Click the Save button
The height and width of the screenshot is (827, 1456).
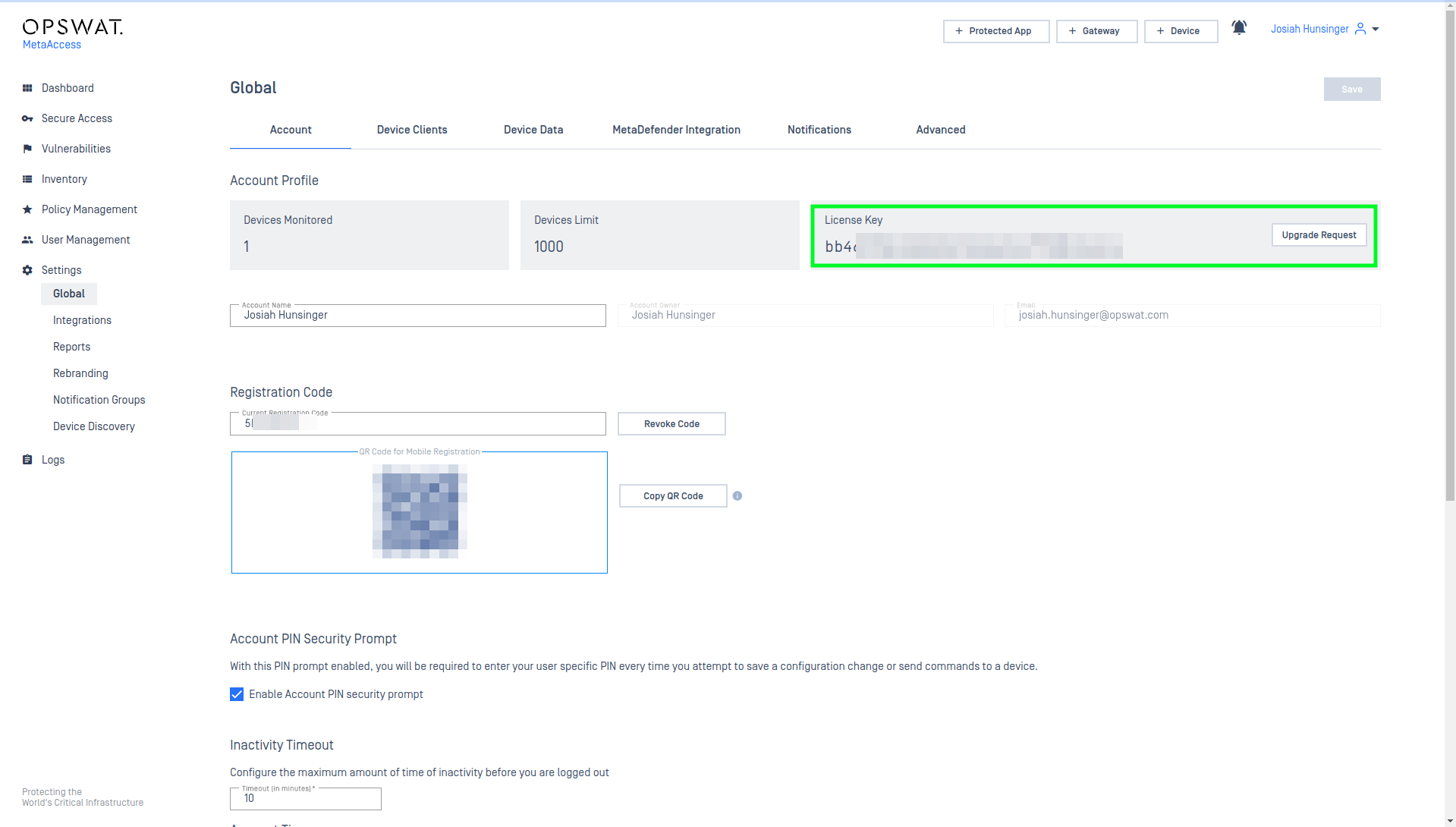[1351, 89]
